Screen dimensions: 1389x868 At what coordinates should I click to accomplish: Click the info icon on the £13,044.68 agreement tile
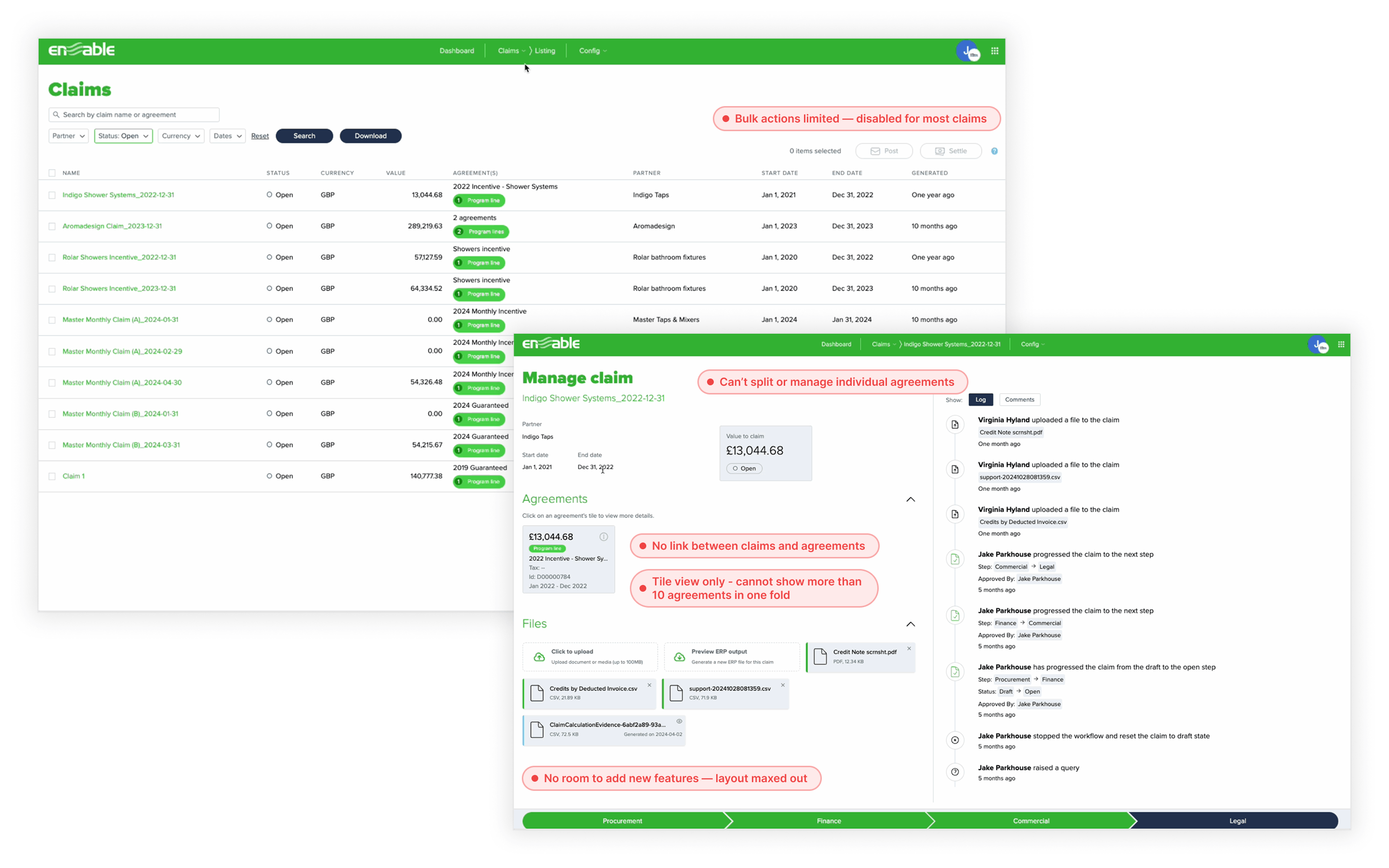[604, 537]
